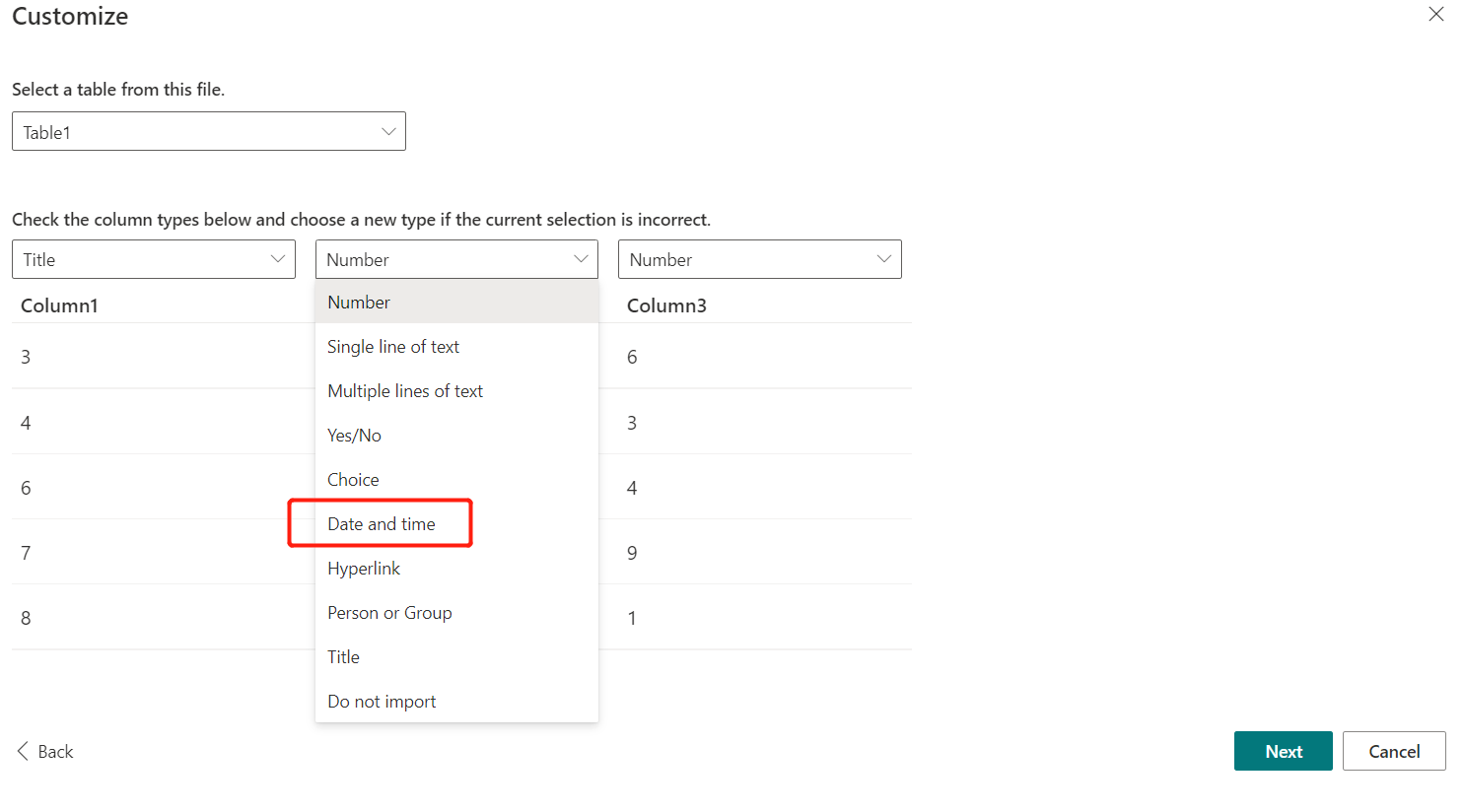Open the Title column type dropdown

(x=154, y=259)
